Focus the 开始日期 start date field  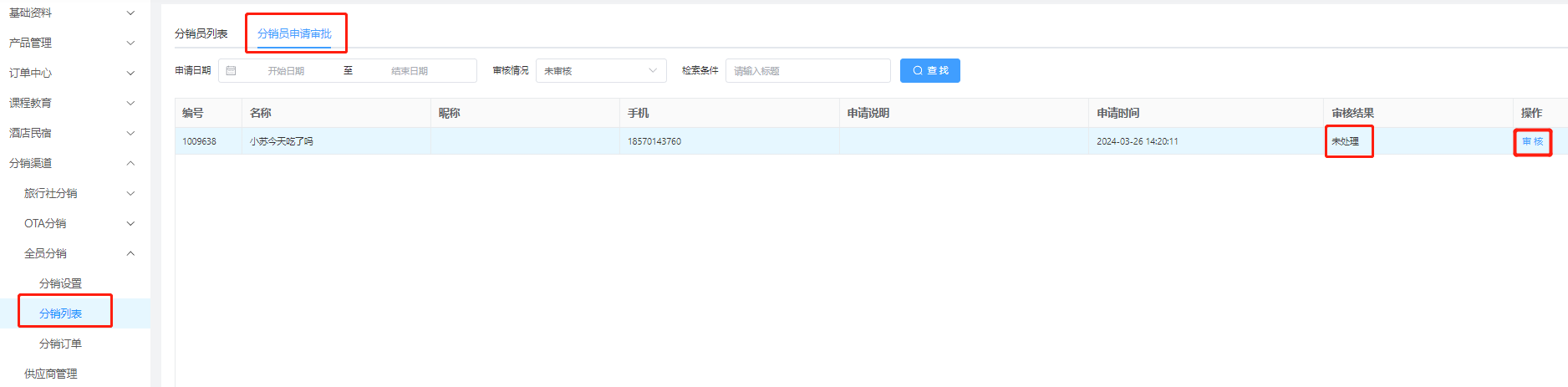point(286,71)
